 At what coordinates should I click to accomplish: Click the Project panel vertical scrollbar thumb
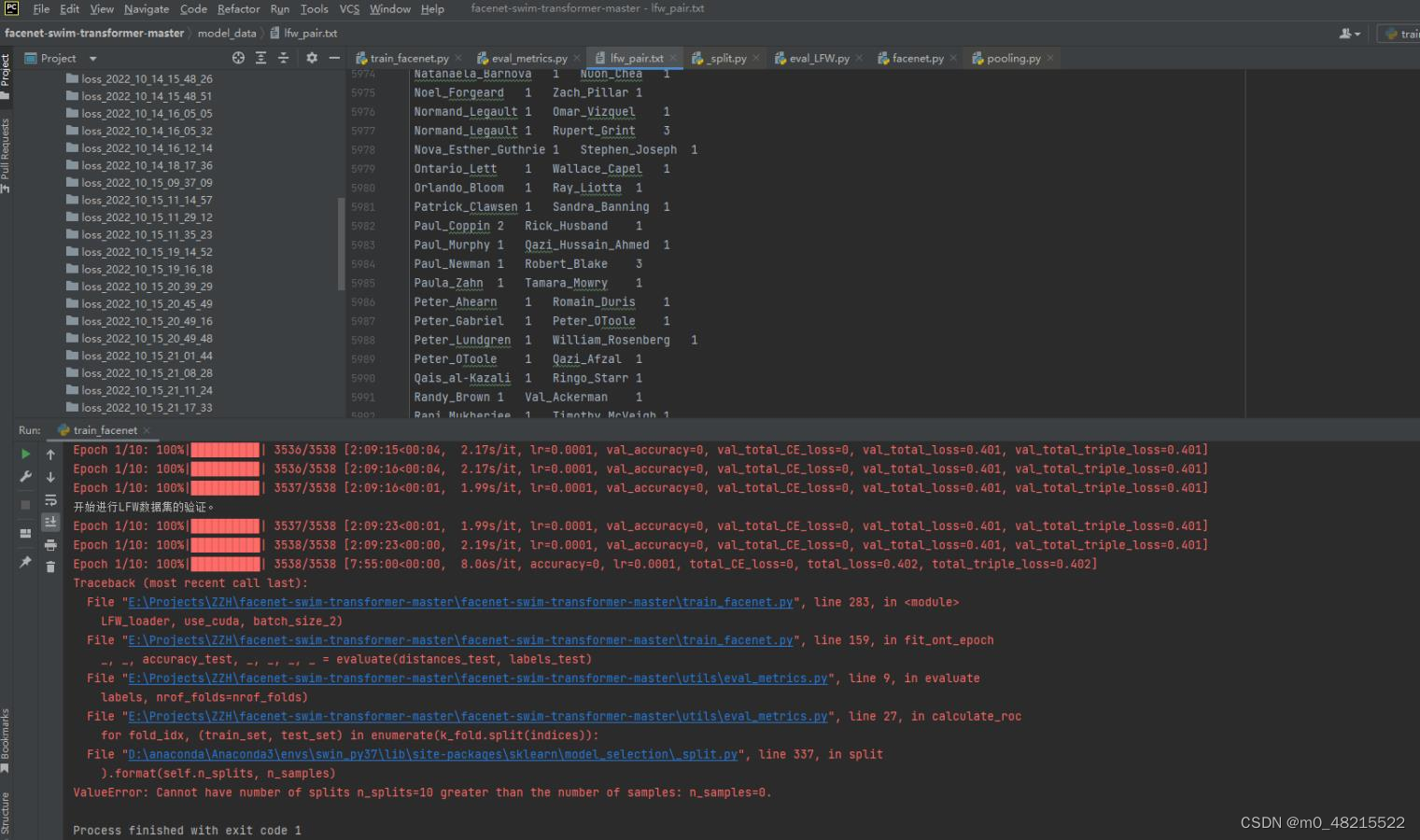(x=342, y=244)
